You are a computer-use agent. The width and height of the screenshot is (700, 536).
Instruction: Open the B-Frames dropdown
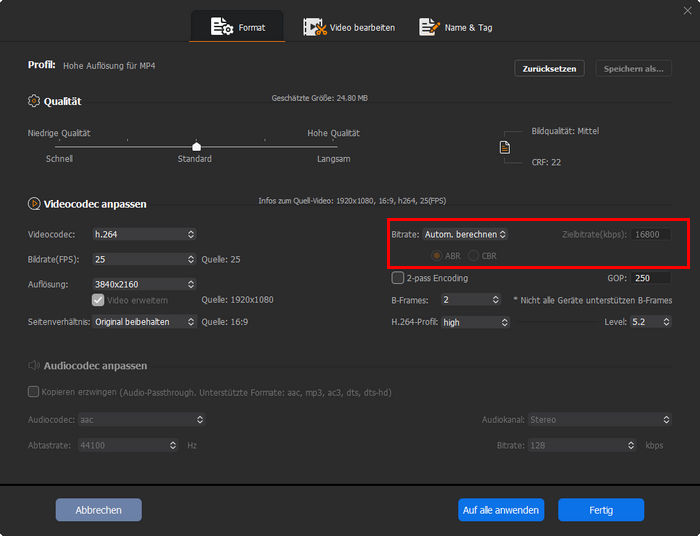[x=471, y=300]
